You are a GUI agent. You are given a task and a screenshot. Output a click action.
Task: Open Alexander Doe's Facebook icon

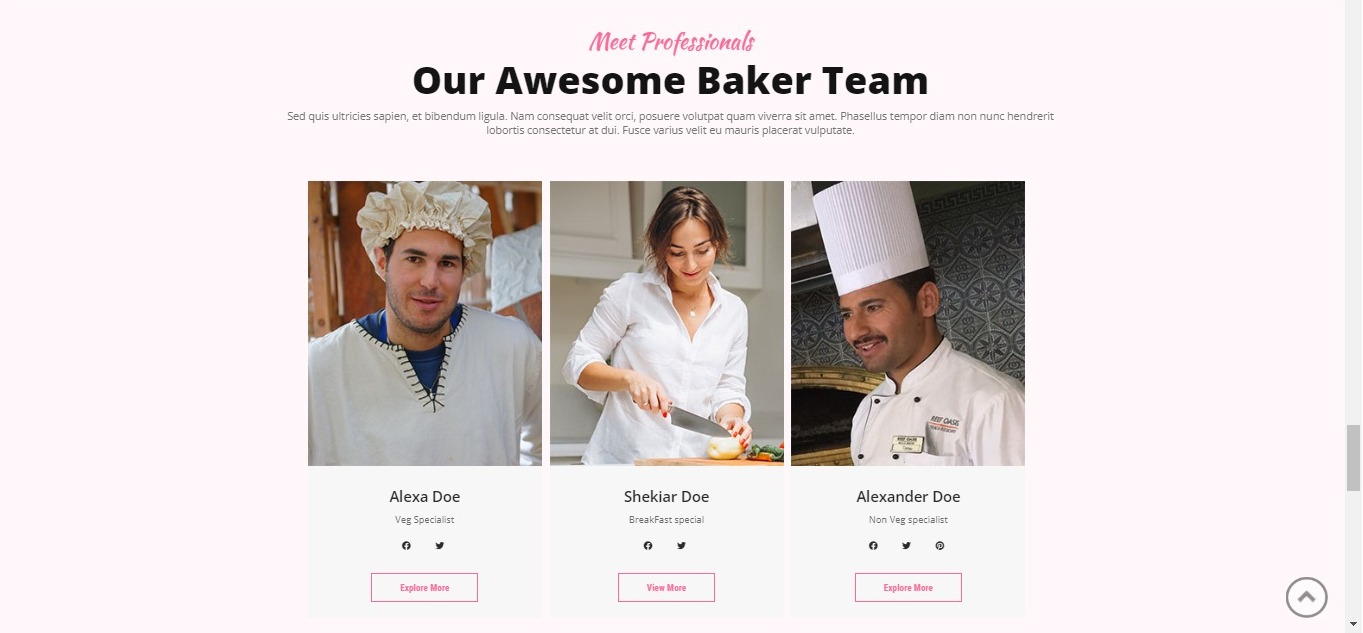873,546
